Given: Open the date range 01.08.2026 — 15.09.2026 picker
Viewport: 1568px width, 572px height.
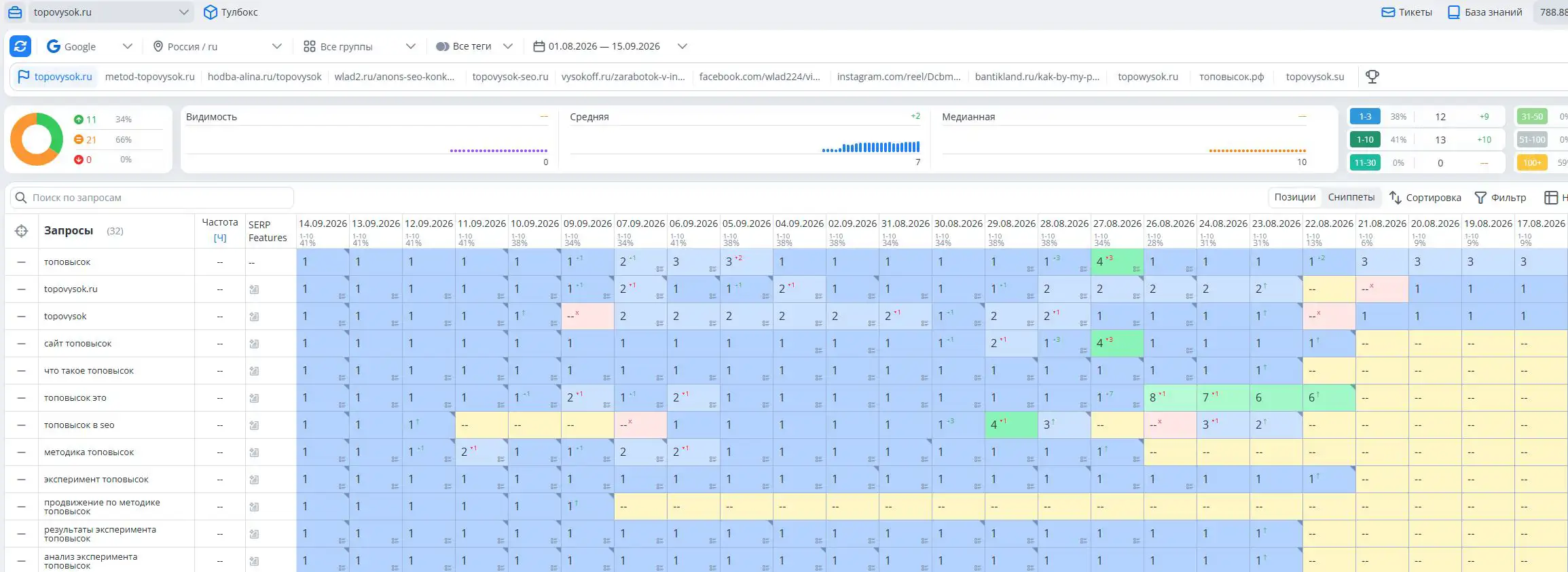Looking at the screenshot, I should (x=610, y=46).
